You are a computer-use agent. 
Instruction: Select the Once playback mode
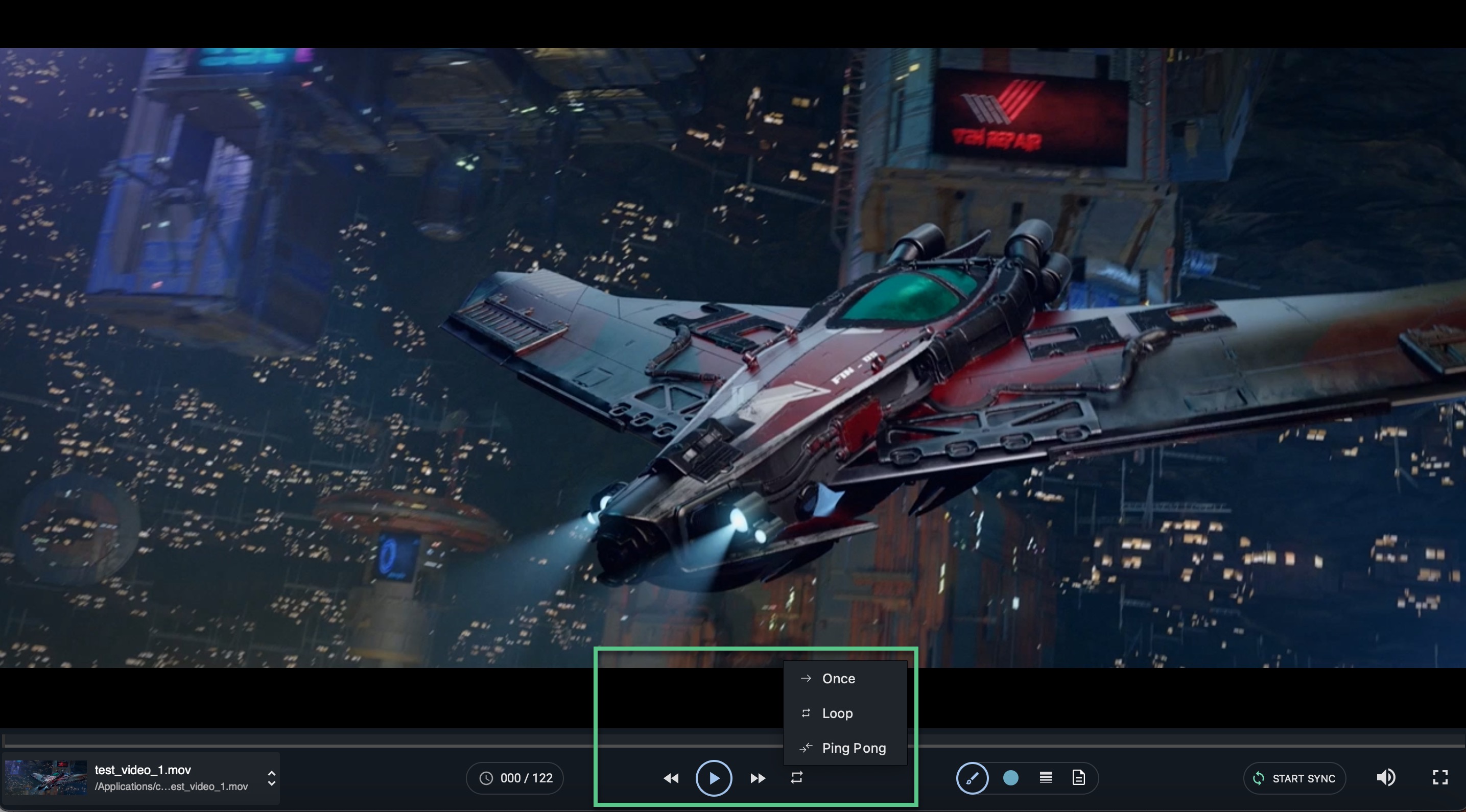[845, 678]
